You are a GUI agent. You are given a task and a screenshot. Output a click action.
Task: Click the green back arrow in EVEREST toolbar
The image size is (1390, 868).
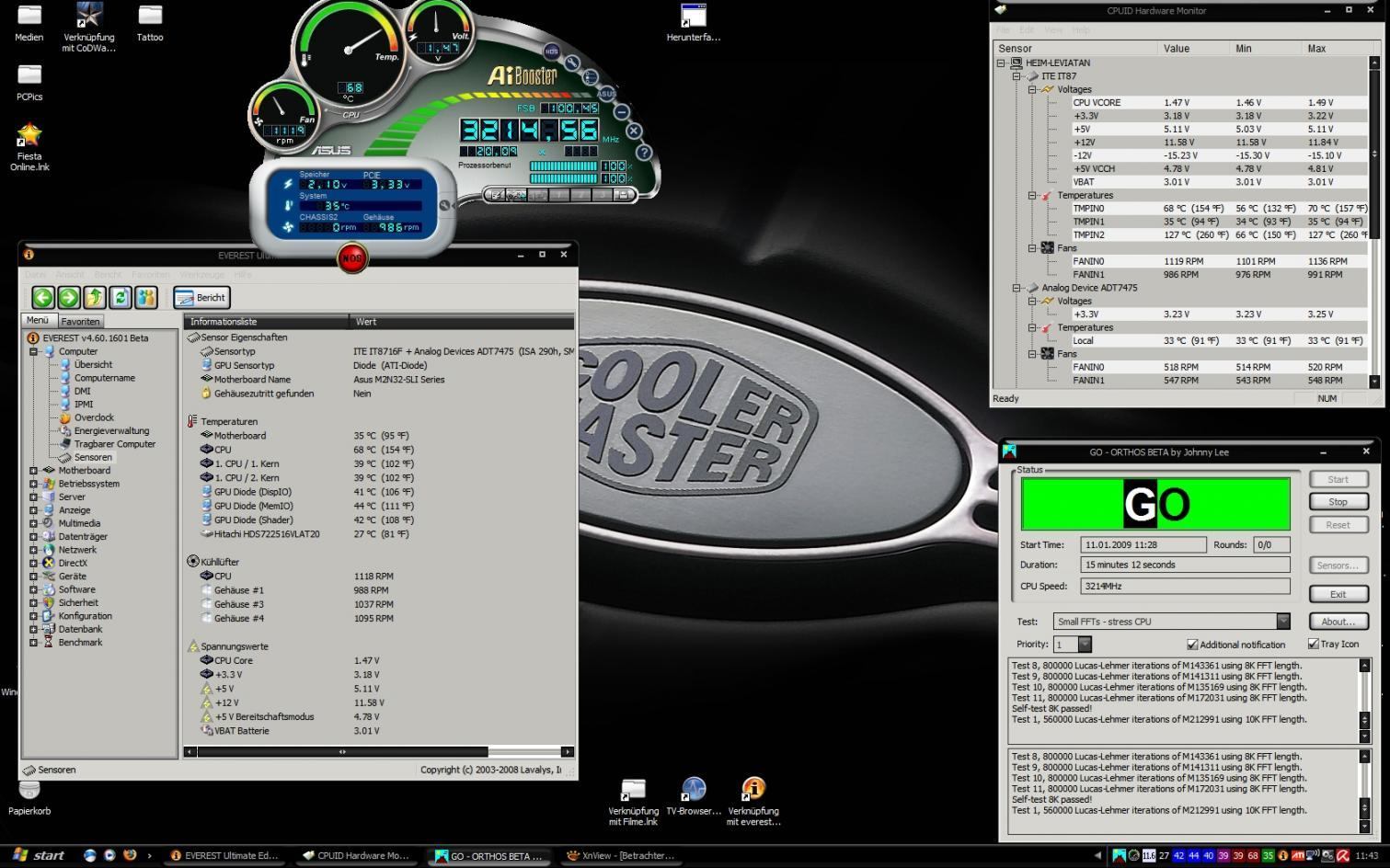click(42, 297)
